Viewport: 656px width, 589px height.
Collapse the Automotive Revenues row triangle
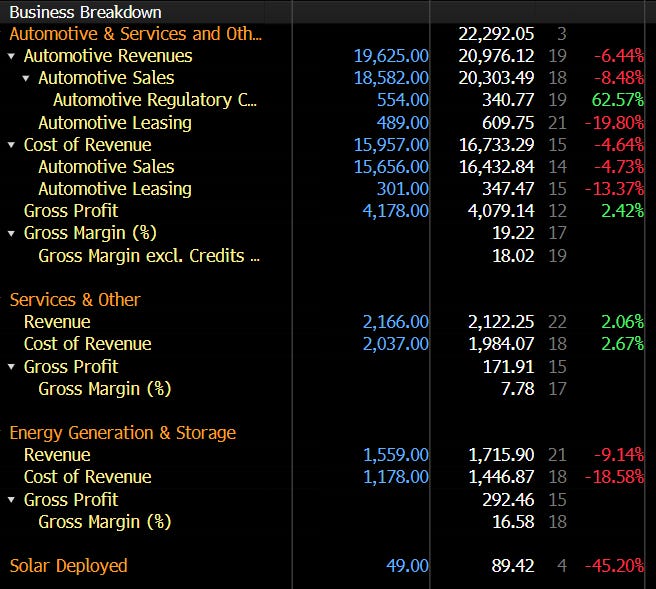11,57
